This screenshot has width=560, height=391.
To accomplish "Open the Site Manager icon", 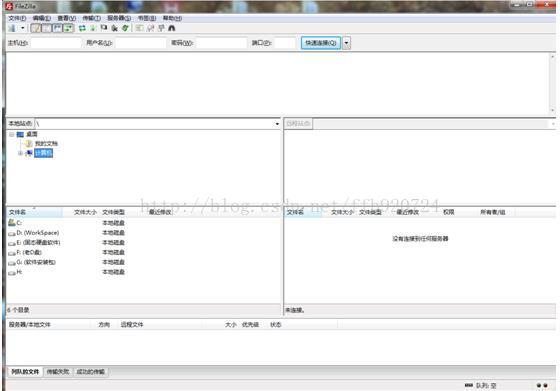I will tap(12, 28).
